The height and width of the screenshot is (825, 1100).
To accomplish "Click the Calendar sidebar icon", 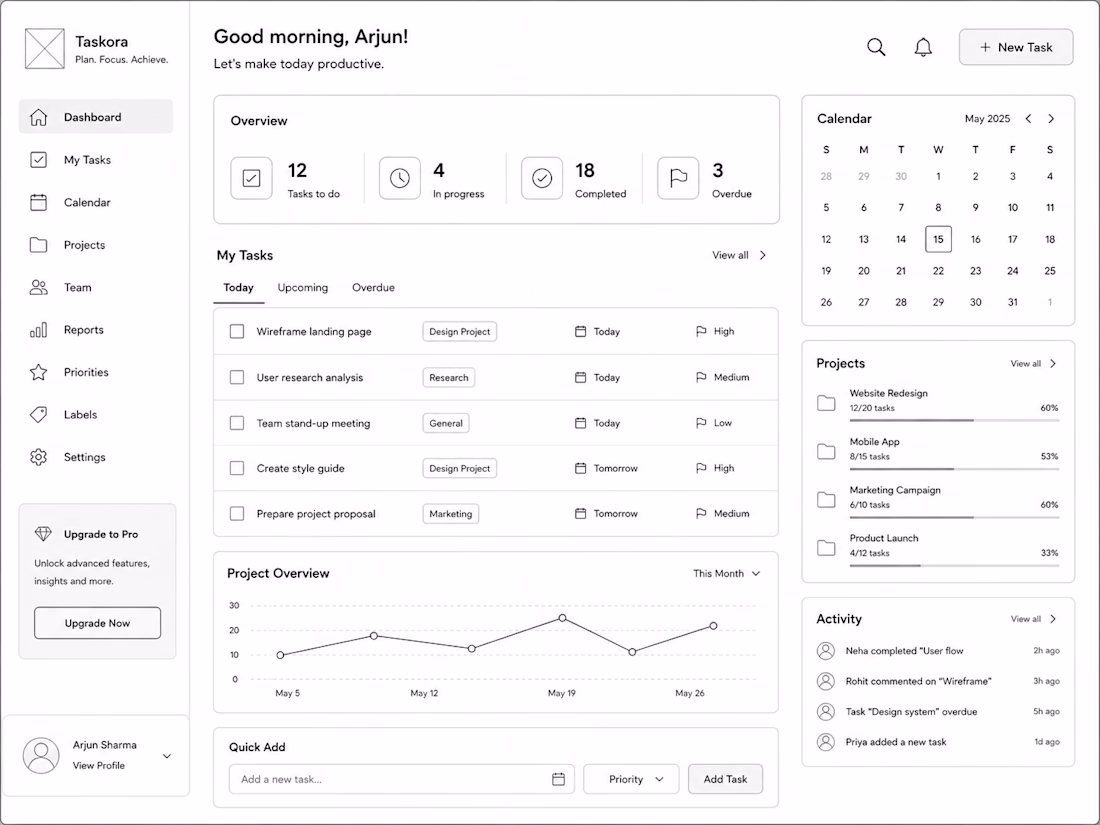I will point(39,202).
